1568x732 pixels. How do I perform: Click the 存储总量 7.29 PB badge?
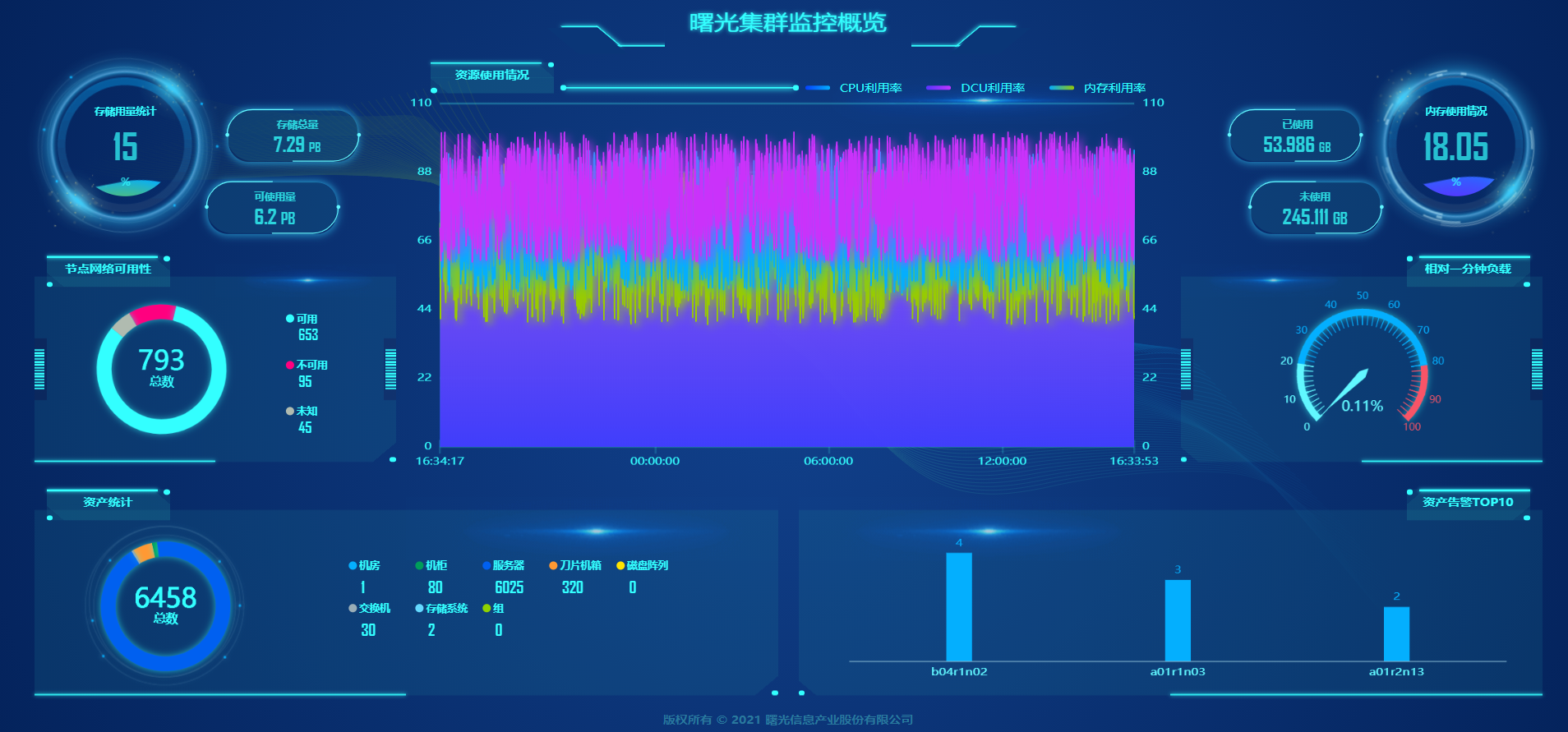(x=294, y=136)
